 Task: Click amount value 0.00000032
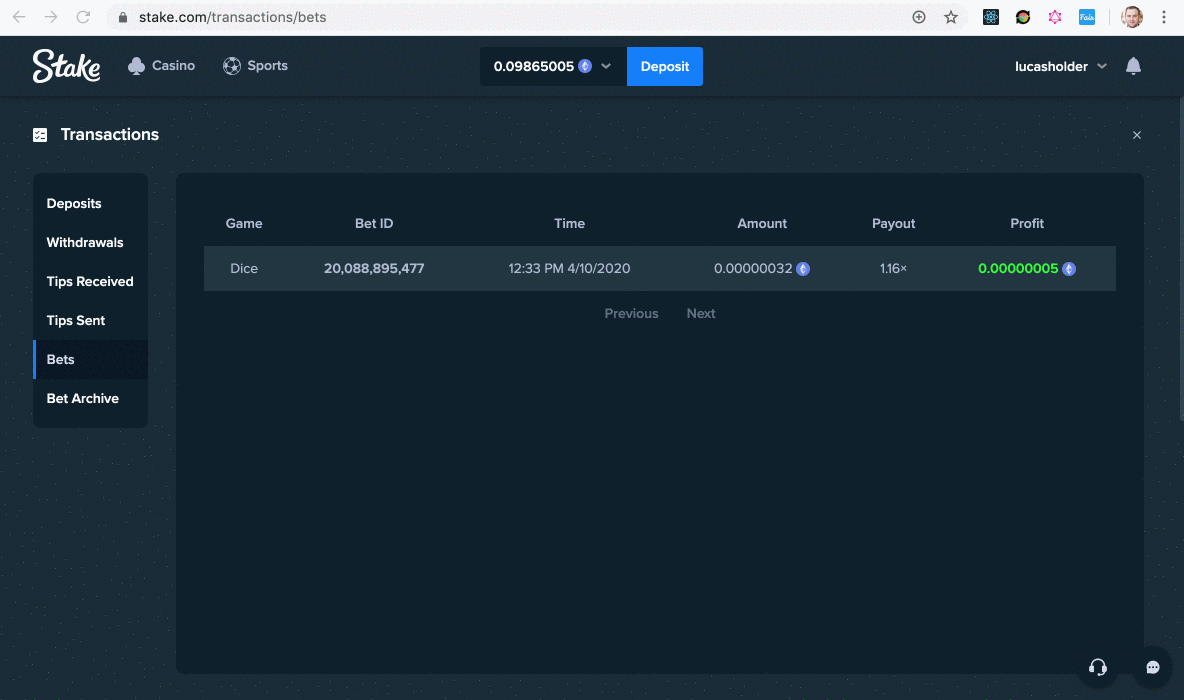[753, 268]
